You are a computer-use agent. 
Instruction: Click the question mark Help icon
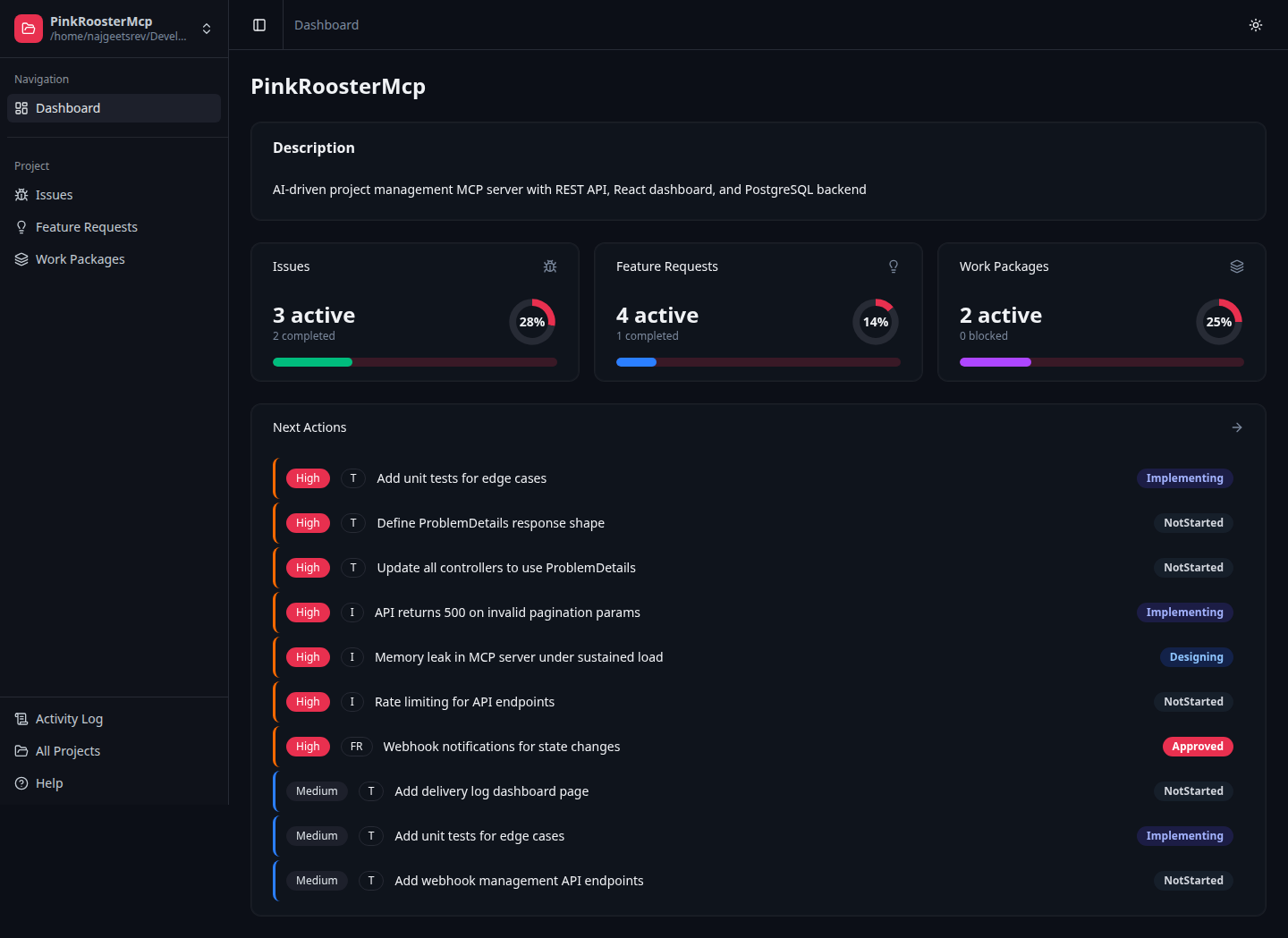tap(21, 783)
